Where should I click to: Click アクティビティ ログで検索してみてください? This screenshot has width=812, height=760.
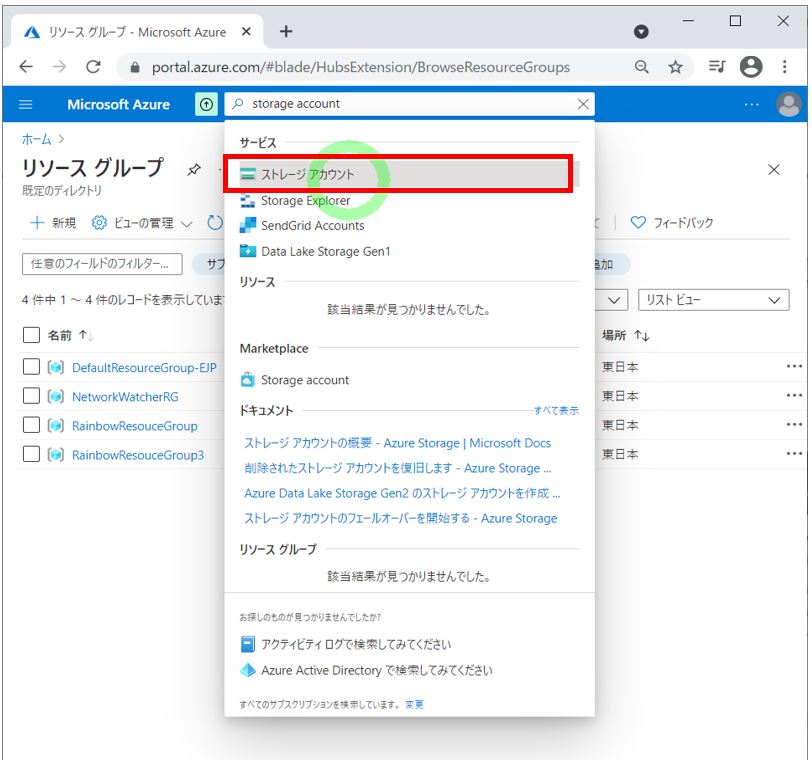coord(346,645)
